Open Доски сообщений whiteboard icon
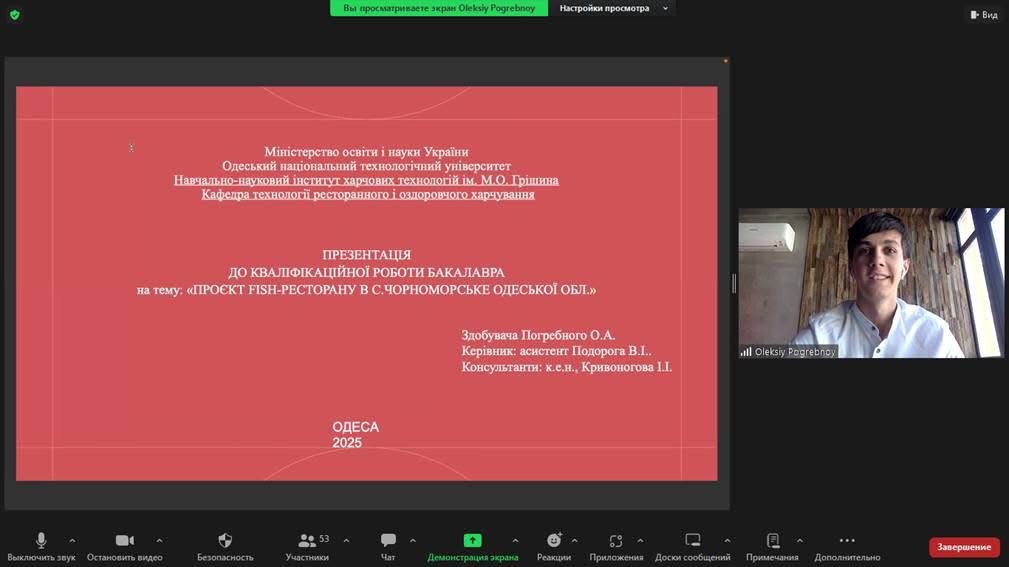The height and width of the screenshot is (567, 1009). coord(692,541)
